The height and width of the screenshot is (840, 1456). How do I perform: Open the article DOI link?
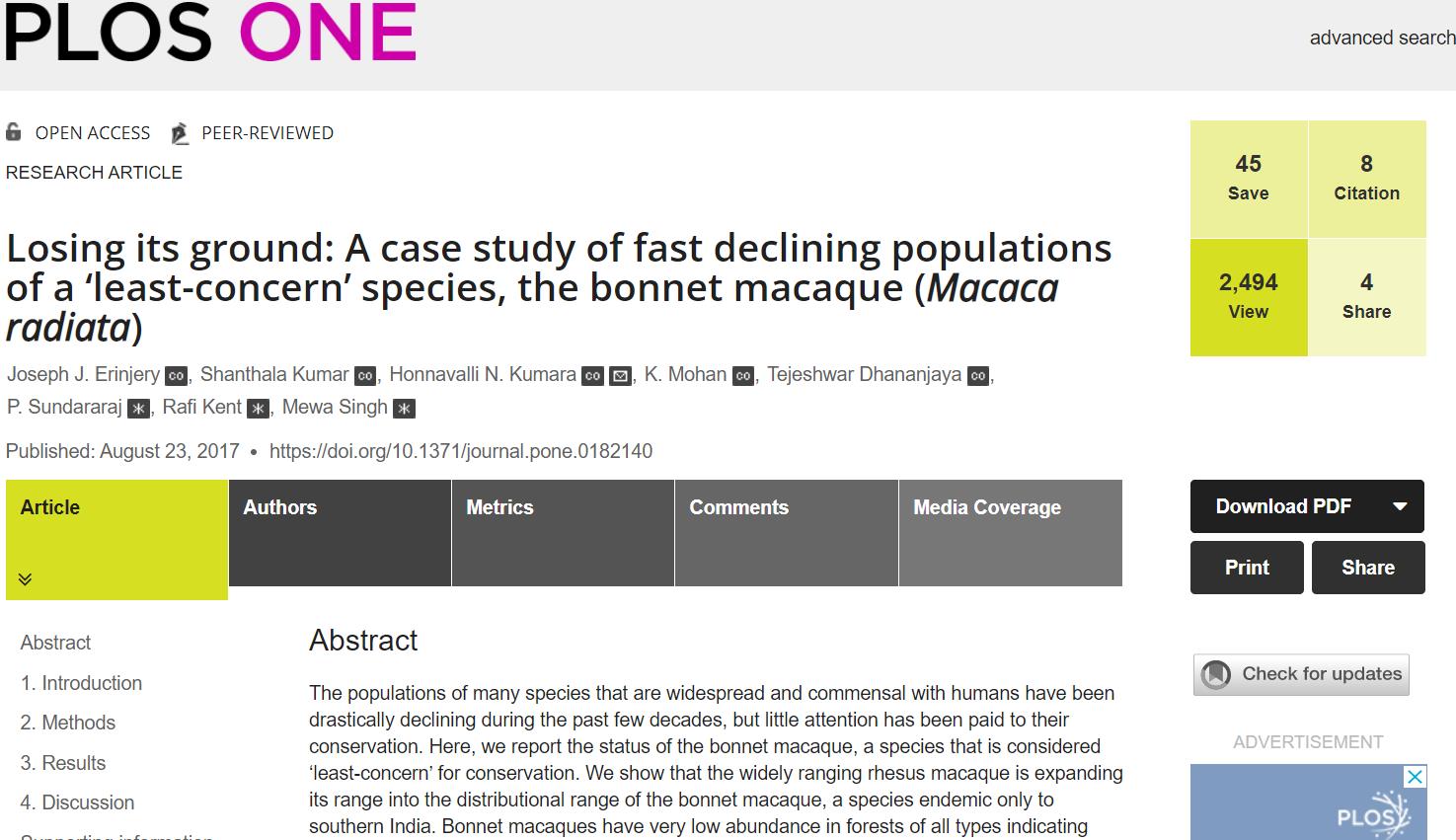pos(461,451)
